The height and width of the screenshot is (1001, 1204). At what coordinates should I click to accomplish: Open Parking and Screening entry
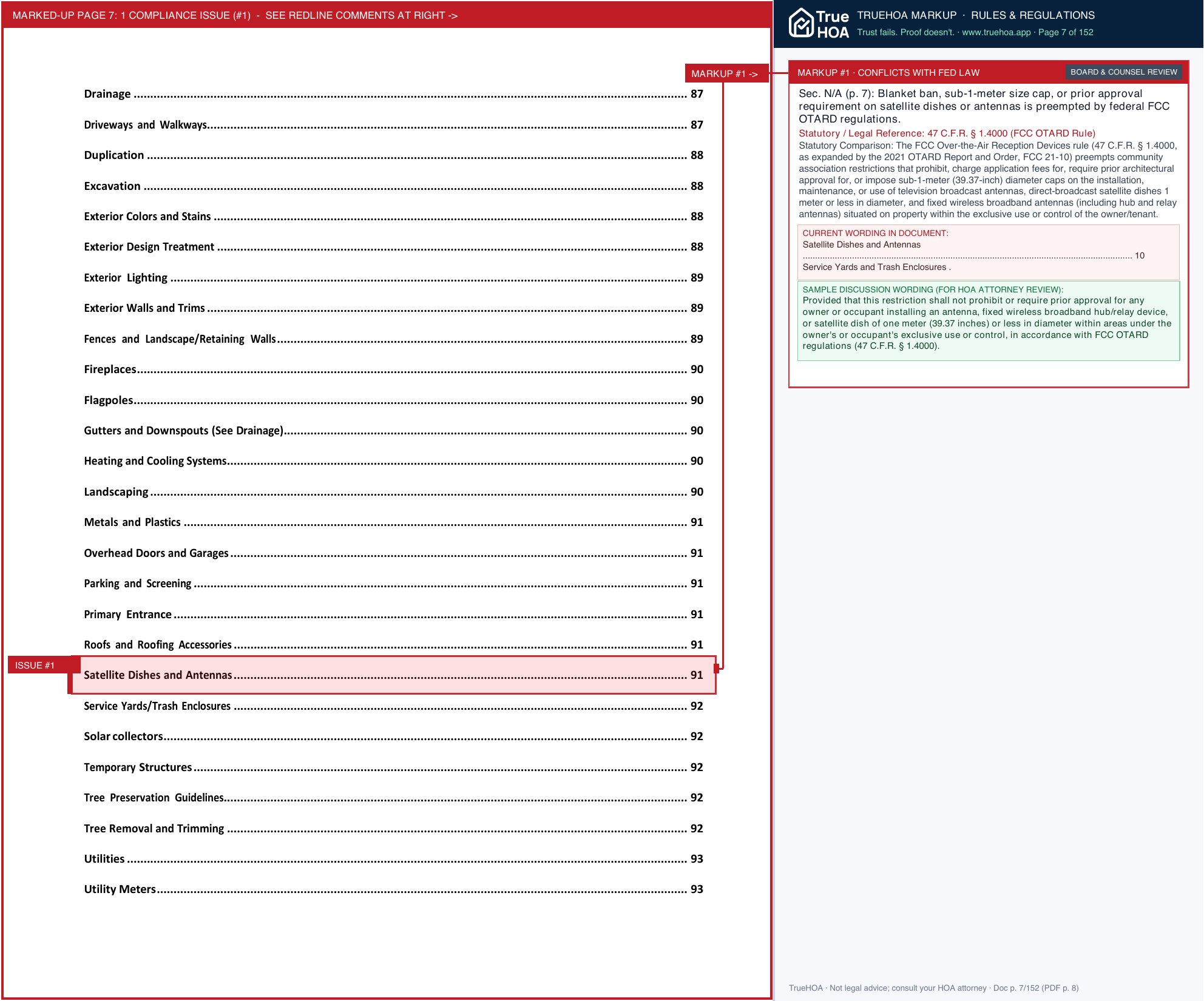pos(393,584)
